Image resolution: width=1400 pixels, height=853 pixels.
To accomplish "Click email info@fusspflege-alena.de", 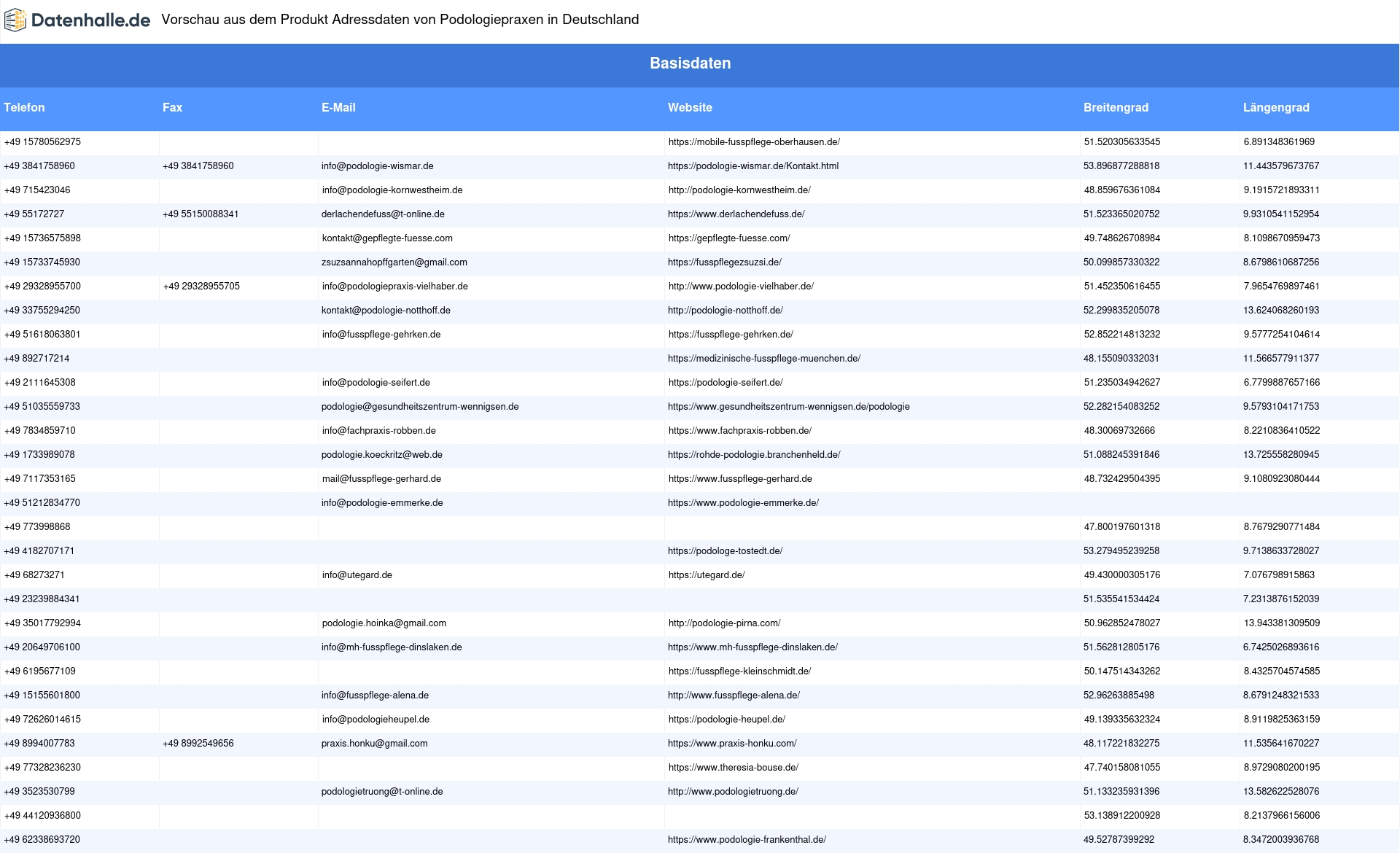I will tap(375, 696).
